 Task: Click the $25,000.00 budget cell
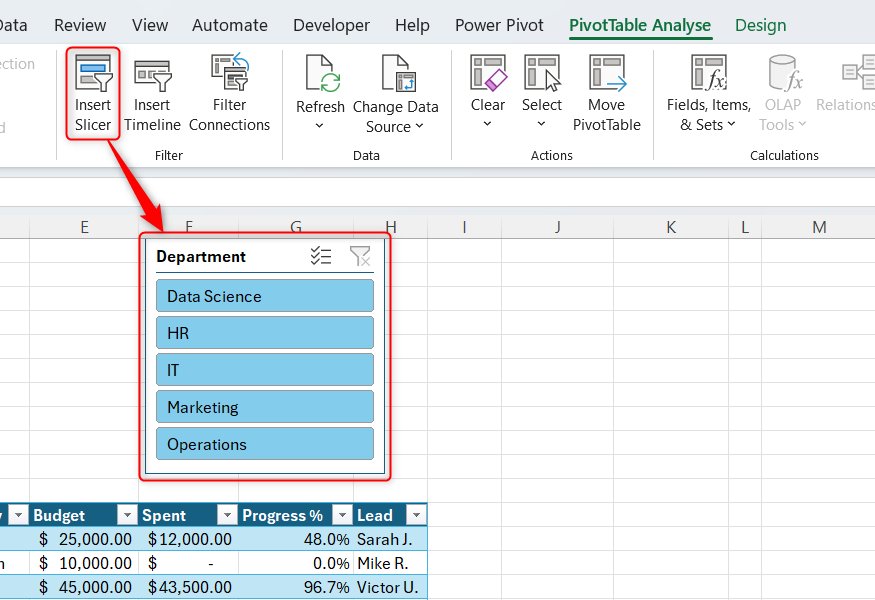tap(84, 539)
